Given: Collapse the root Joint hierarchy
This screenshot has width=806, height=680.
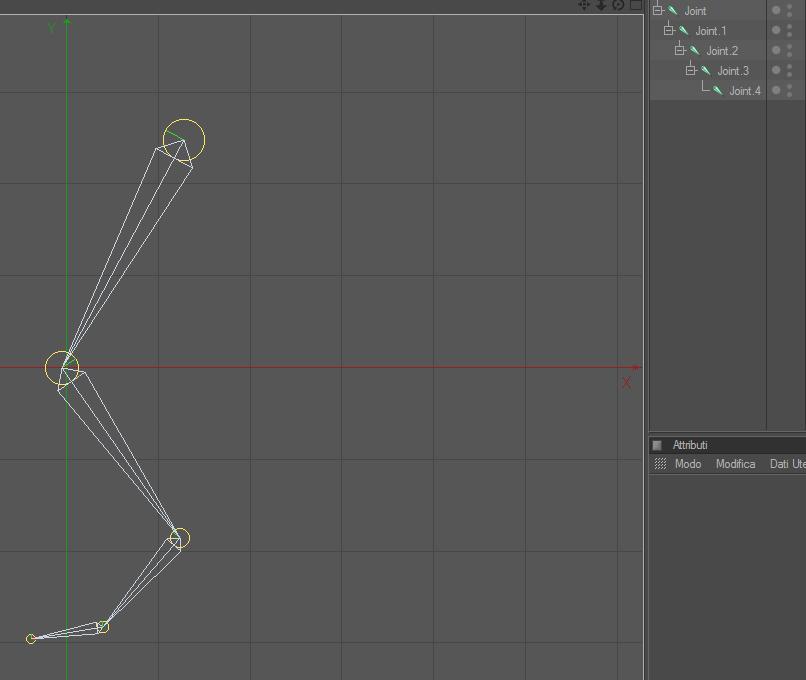Looking at the screenshot, I should click(657, 10).
